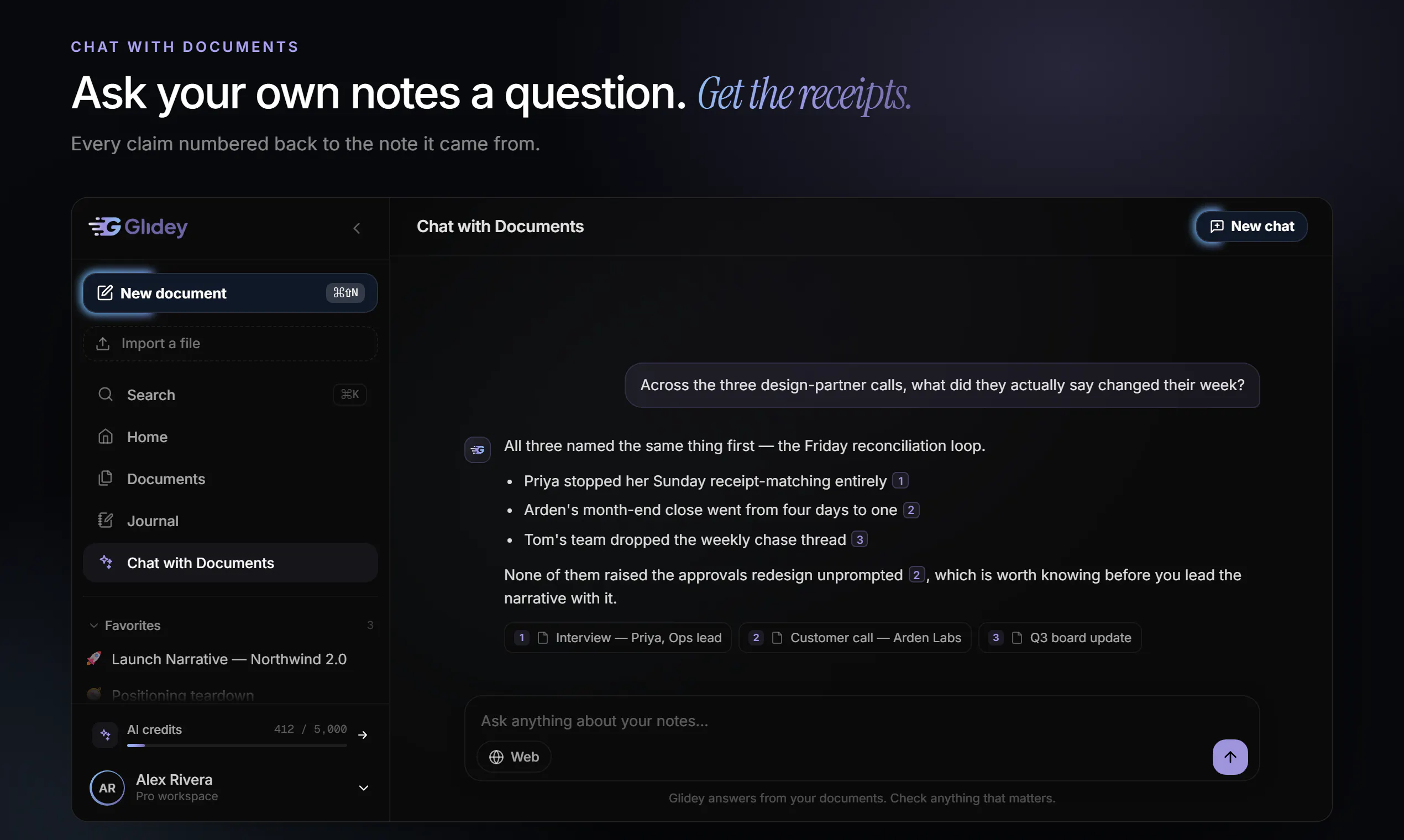This screenshot has width=1404, height=840.
Task: Click the Favorites count 3
Action: point(370,625)
